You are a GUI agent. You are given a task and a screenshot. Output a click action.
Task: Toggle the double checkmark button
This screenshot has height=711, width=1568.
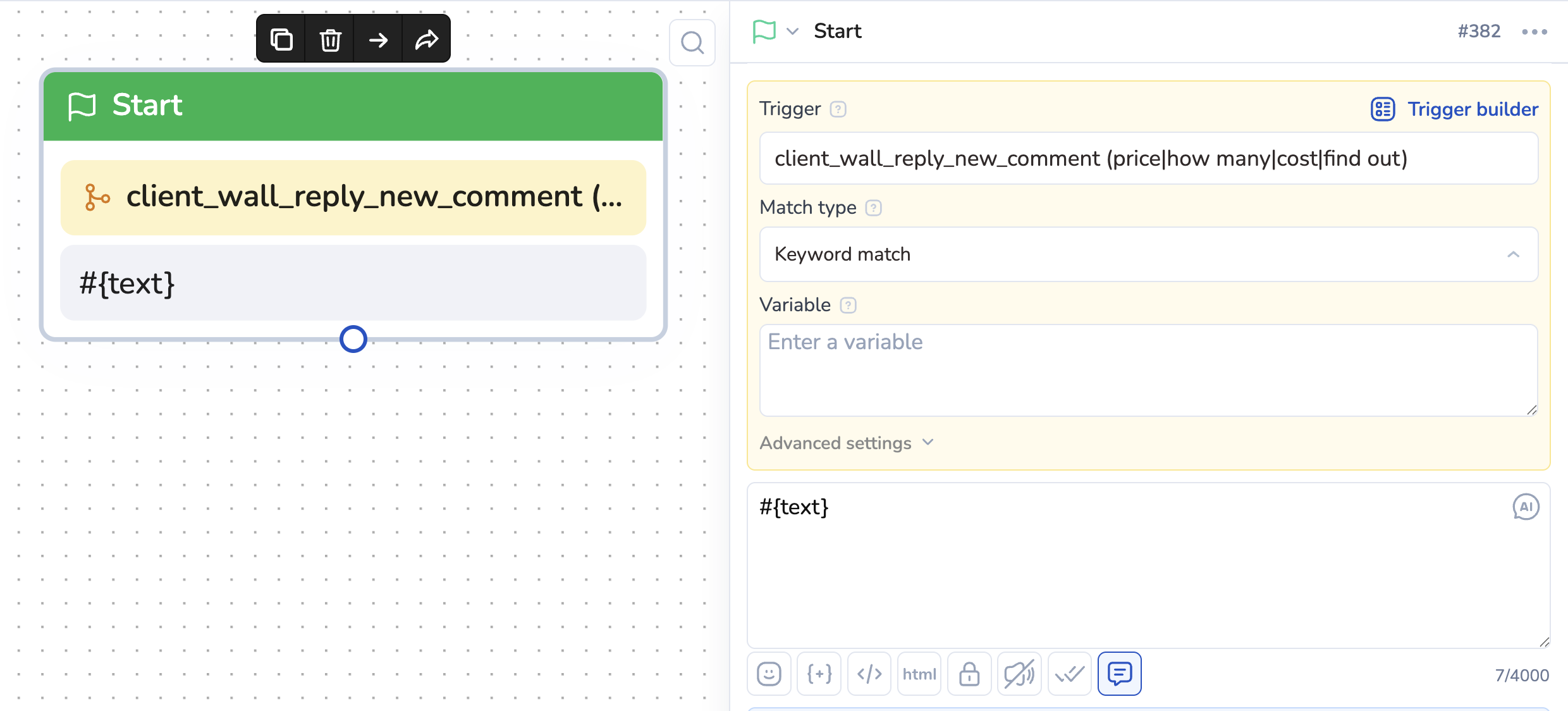click(1070, 674)
